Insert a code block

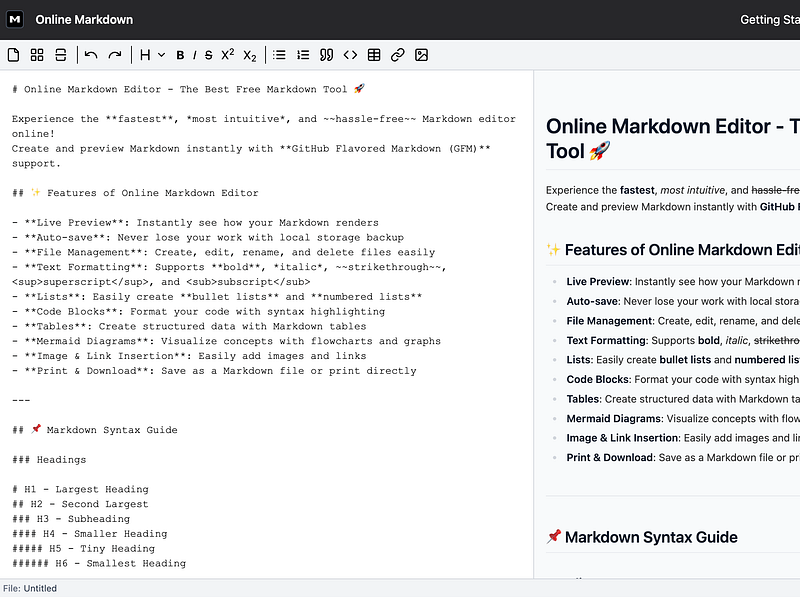pyautogui.click(x=350, y=55)
